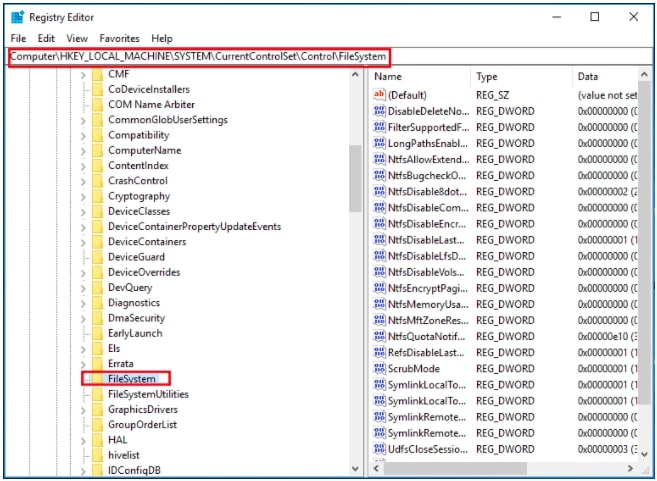Expand the Compatibility key
Screen dimensions: 657x481
[x=83, y=136]
